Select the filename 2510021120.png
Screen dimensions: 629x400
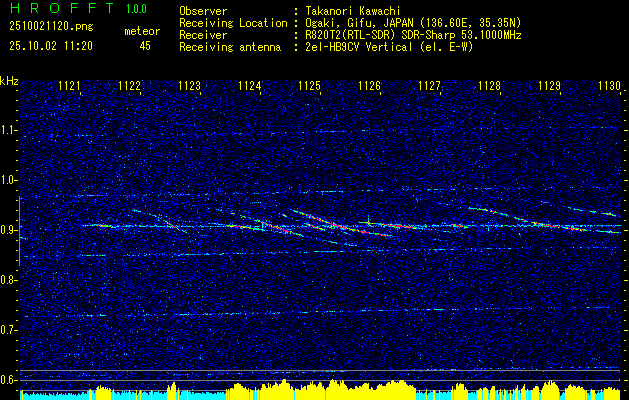pyautogui.click(x=51, y=27)
